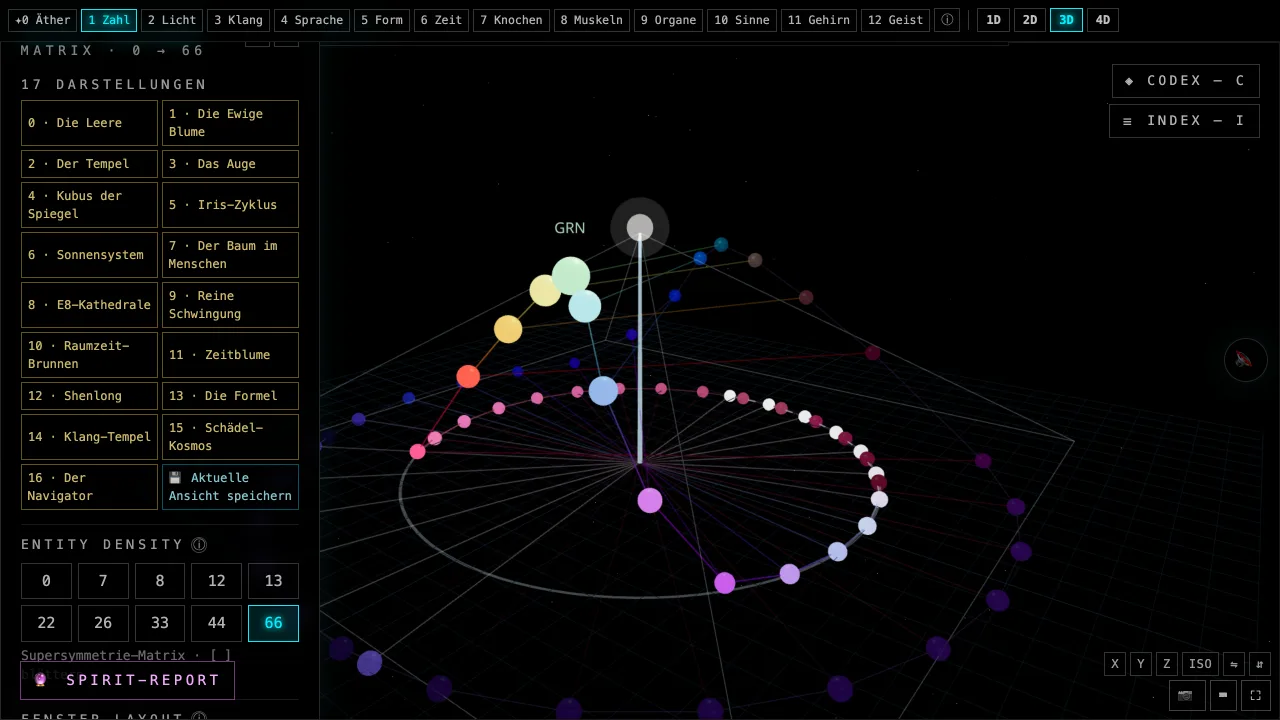Take a screenshot with the camera icon
Screen dimensions: 1280x720
[x=1186, y=695]
